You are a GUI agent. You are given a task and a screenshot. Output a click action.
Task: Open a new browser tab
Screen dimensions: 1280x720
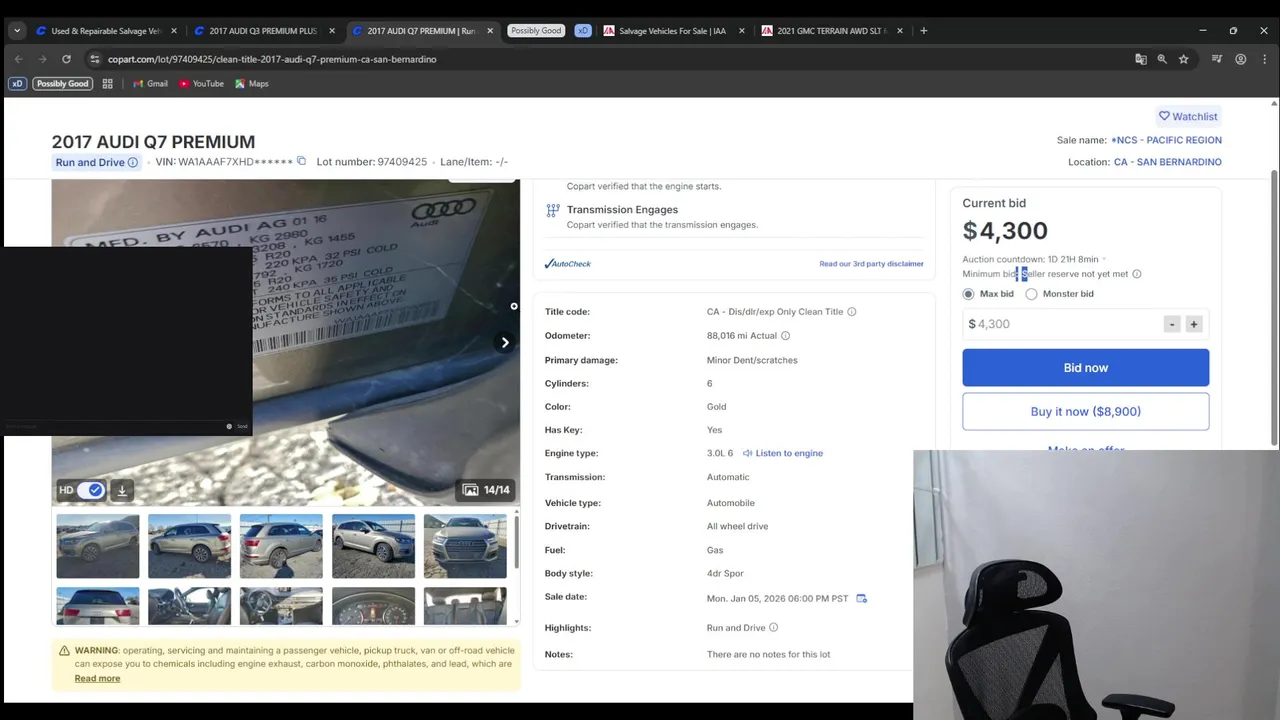[x=923, y=31]
